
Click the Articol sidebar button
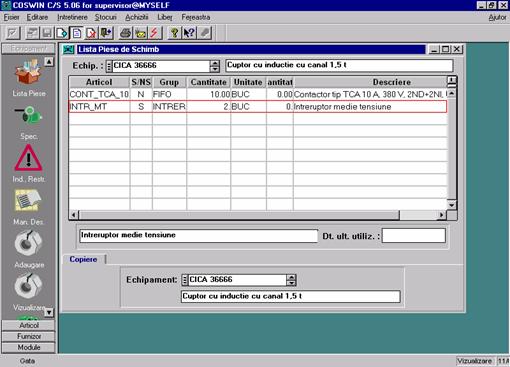(x=28, y=325)
